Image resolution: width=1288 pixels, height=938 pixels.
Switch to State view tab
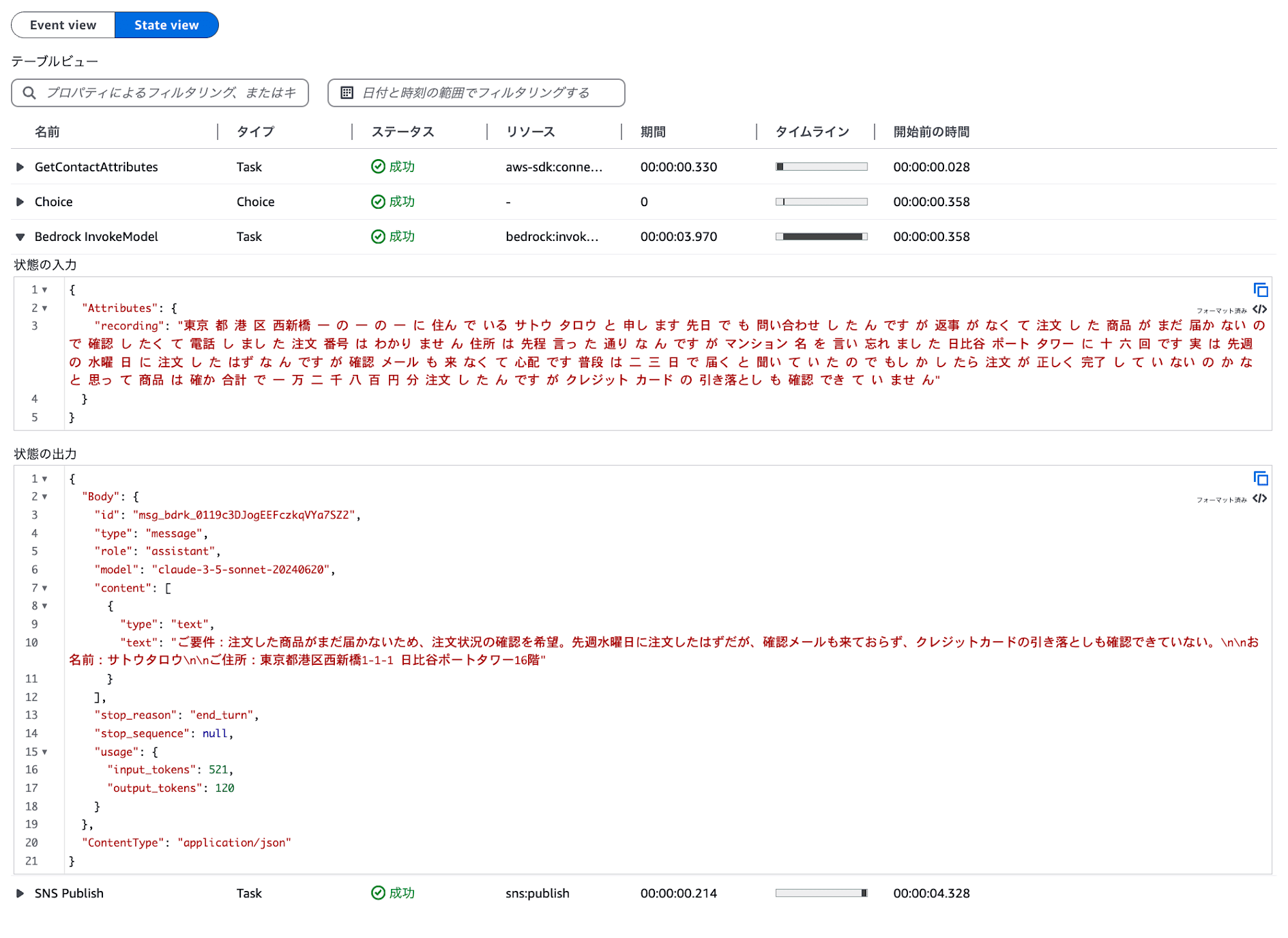click(166, 24)
